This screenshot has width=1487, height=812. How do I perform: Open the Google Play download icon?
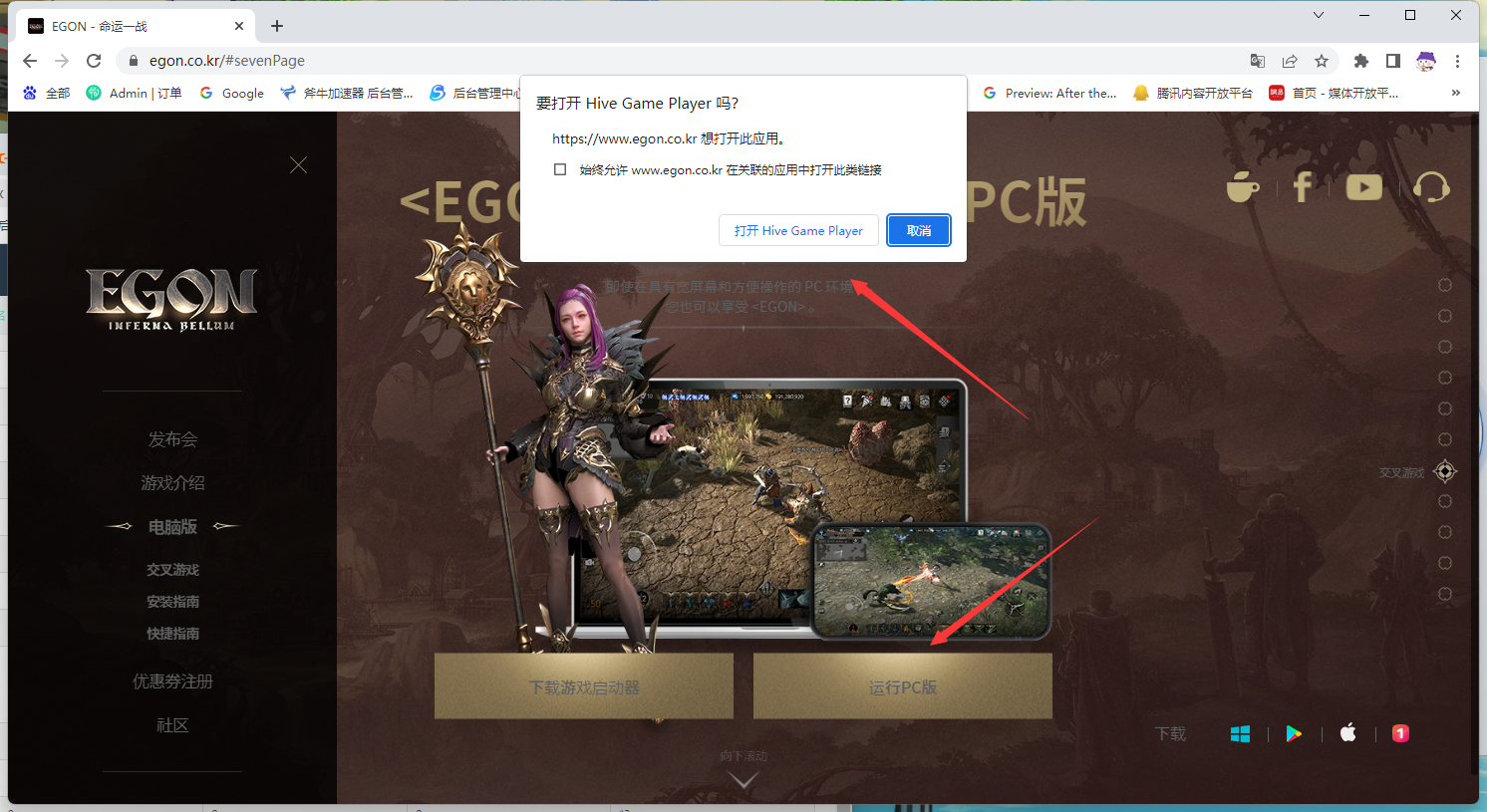(1294, 734)
